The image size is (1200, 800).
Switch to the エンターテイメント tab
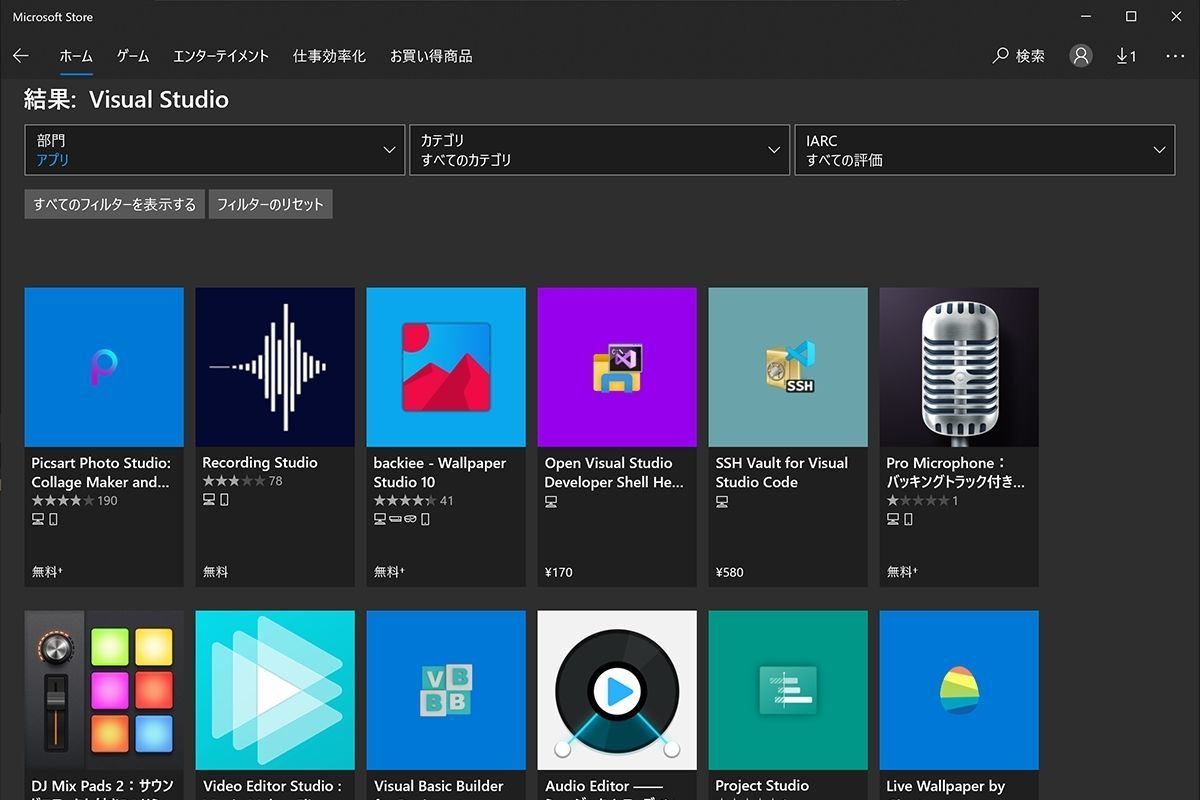click(221, 56)
